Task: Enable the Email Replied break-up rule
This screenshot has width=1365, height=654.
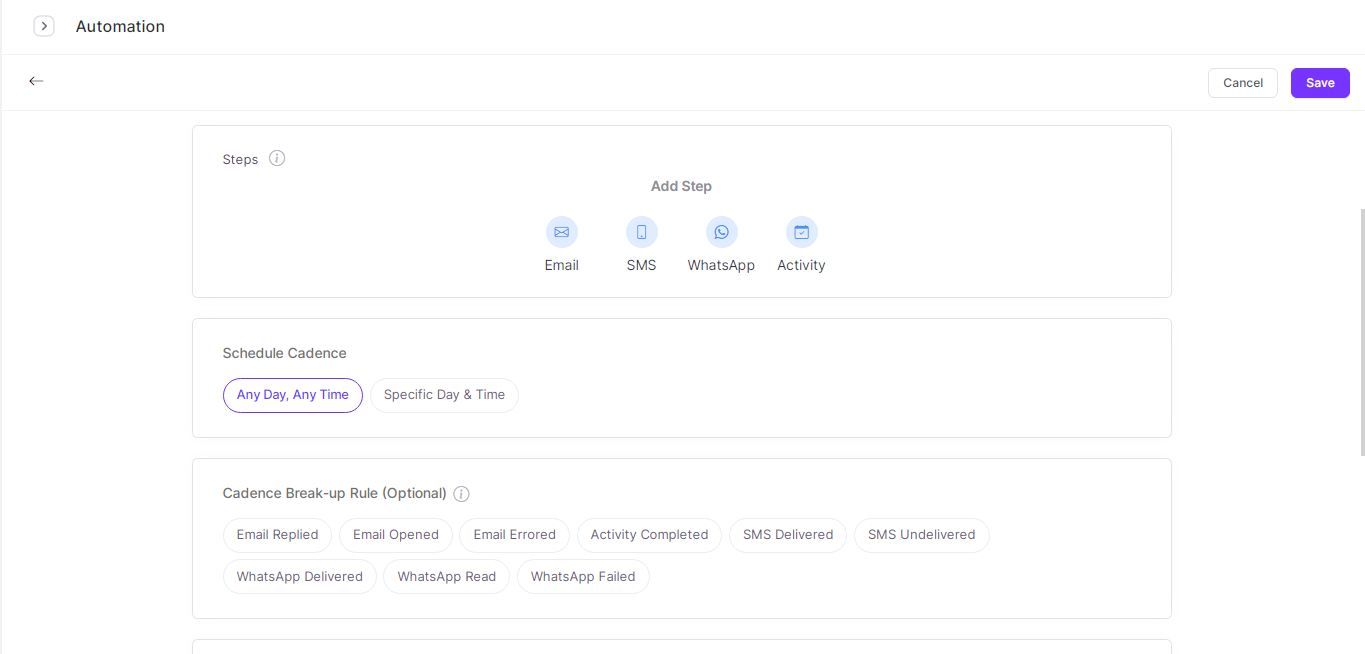Action: (x=277, y=534)
